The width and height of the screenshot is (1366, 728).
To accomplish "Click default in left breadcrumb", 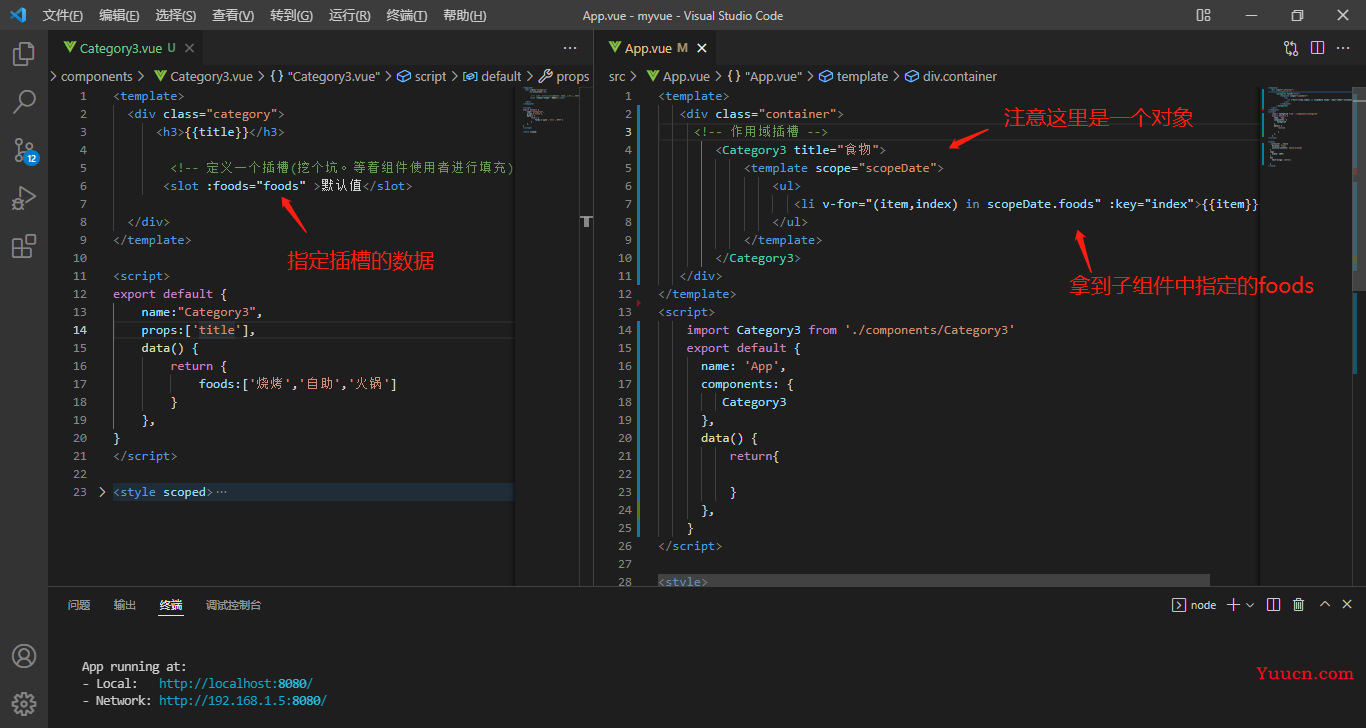I will (x=492, y=76).
